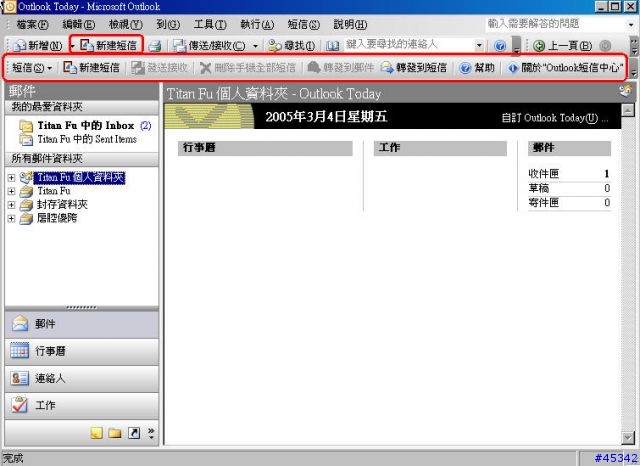Expand Titan Fu 個人資料夾 tree node
The width and height of the screenshot is (640, 466).
click(x=11, y=178)
